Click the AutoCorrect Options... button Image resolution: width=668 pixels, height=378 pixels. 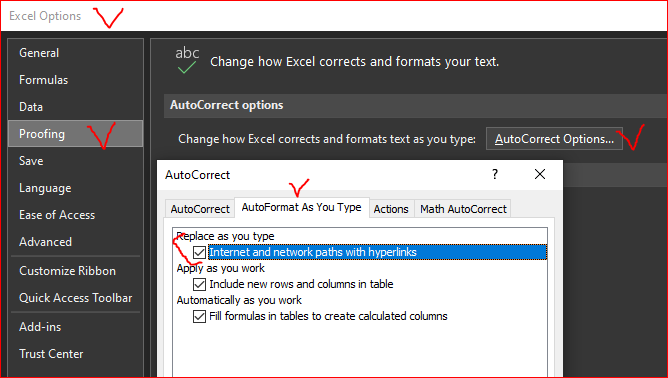[x=554, y=139]
